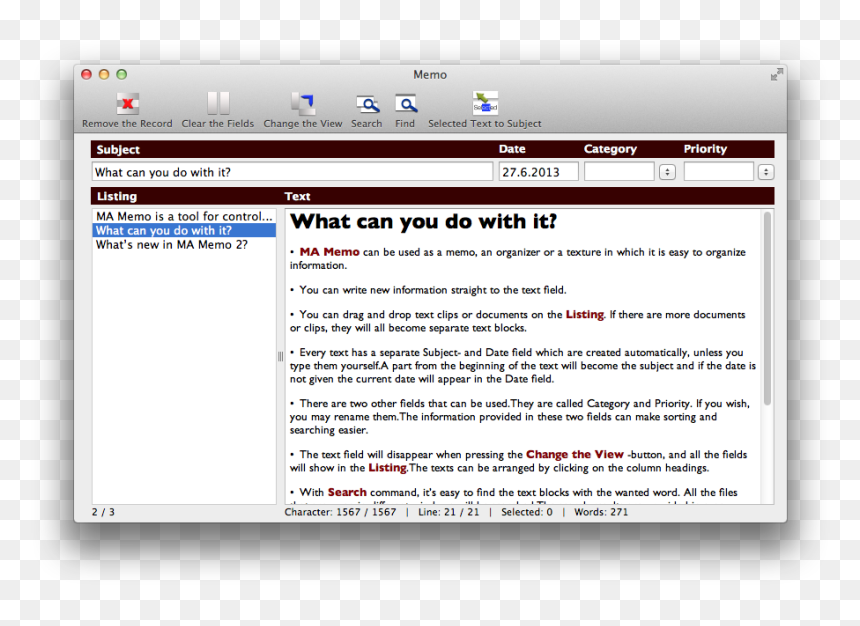Enter full screen with the arrows icon
This screenshot has height=626, width=860.
click(776, 75)
